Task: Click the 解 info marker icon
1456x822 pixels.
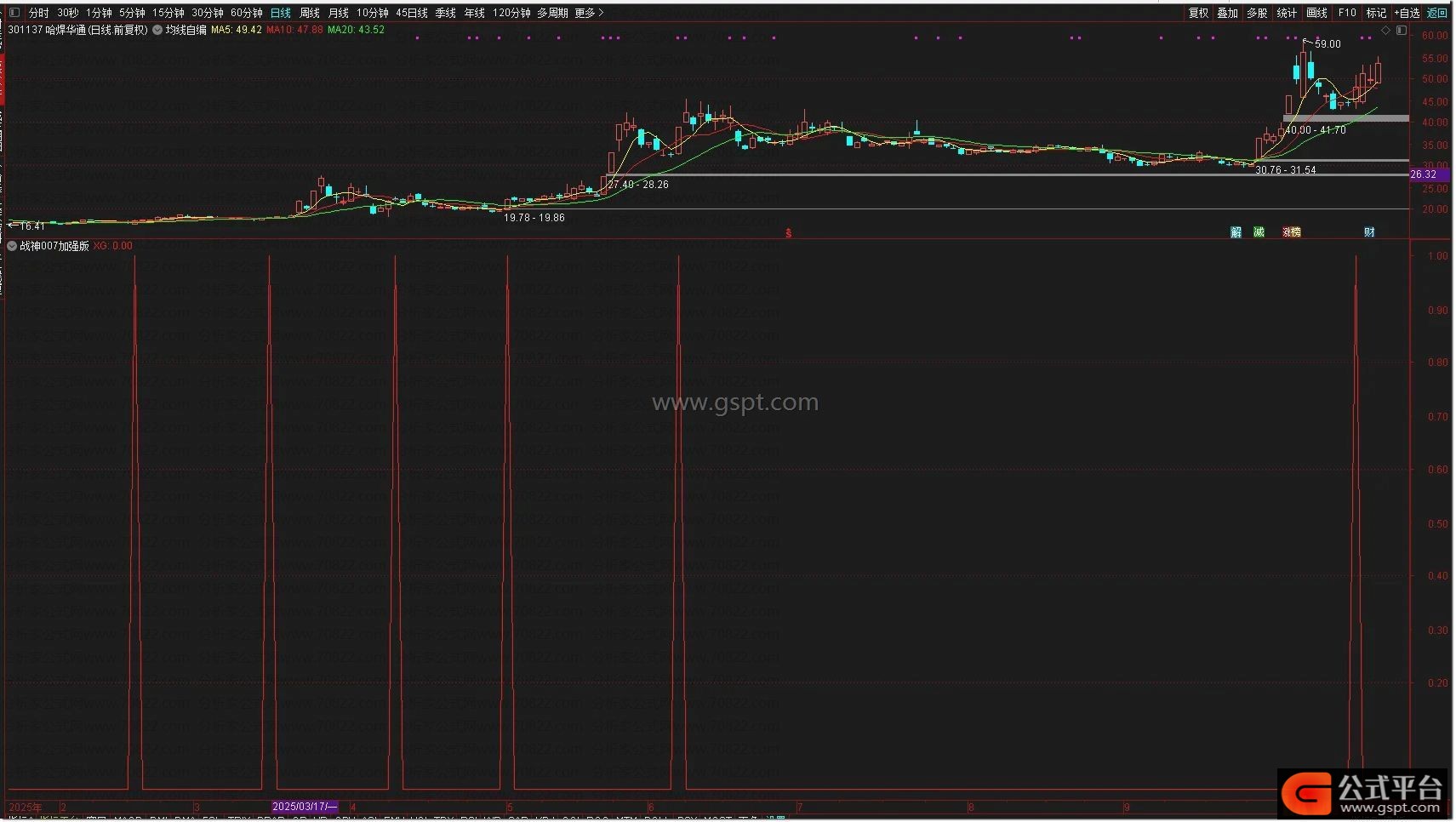Action: (x=1236, y=232)
